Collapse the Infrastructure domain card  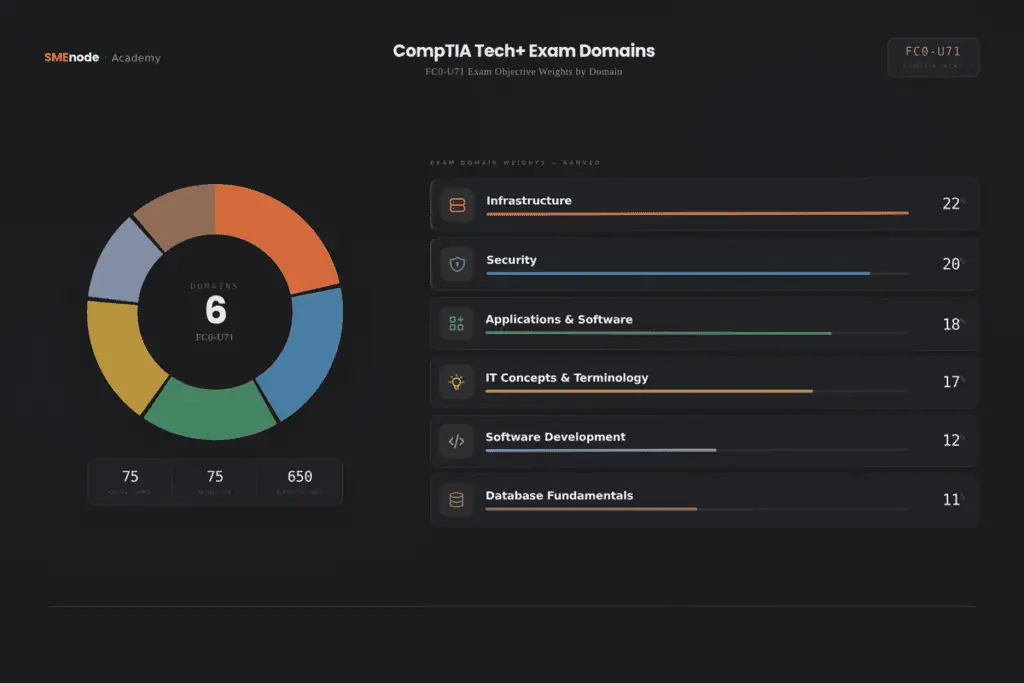704,204
